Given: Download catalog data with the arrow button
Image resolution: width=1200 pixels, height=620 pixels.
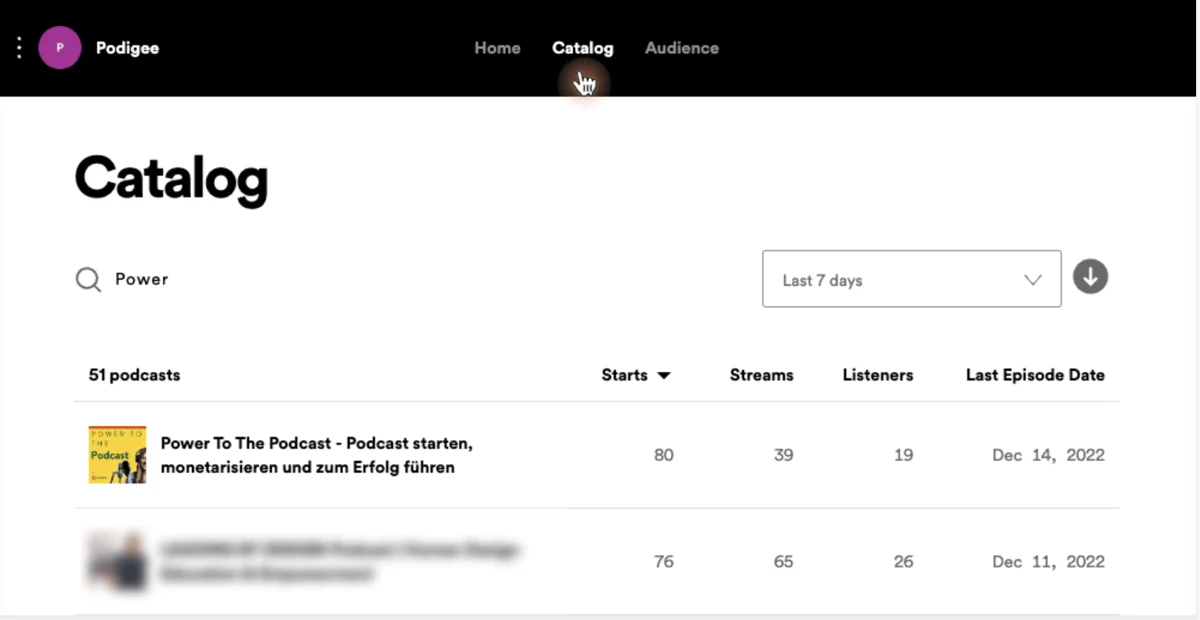Looking at the screenshot, I should point(1090,276).
